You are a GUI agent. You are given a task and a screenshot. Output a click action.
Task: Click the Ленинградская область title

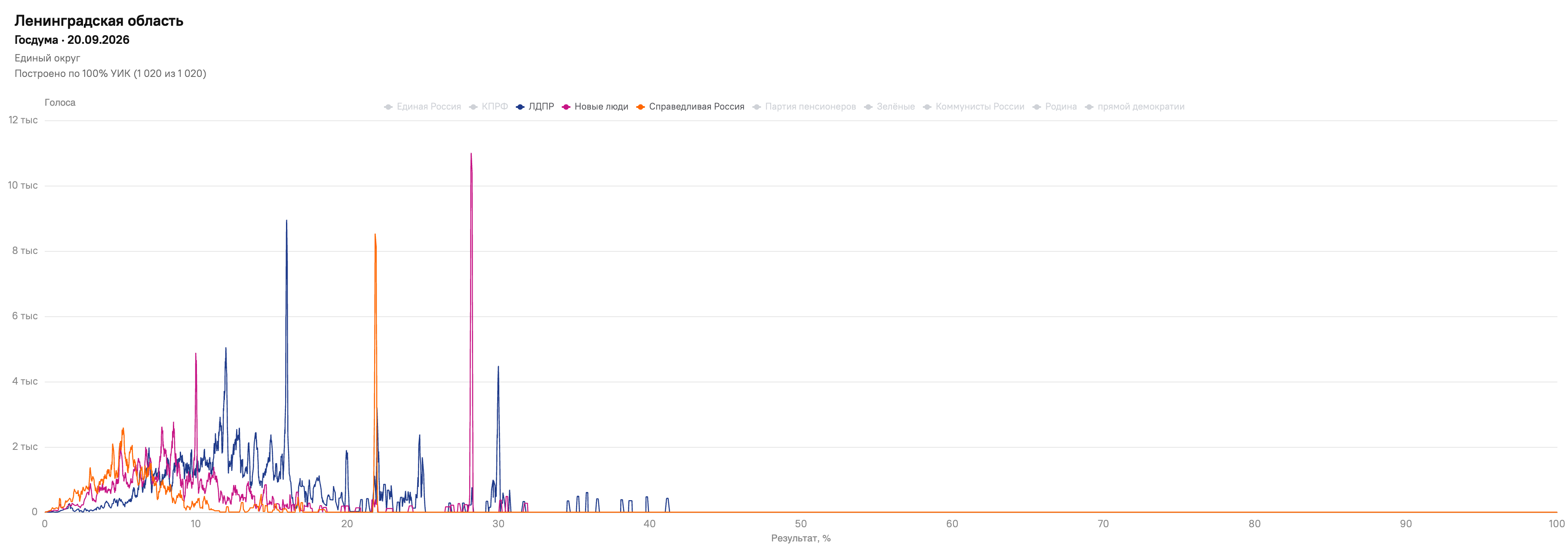pos(99,21)
